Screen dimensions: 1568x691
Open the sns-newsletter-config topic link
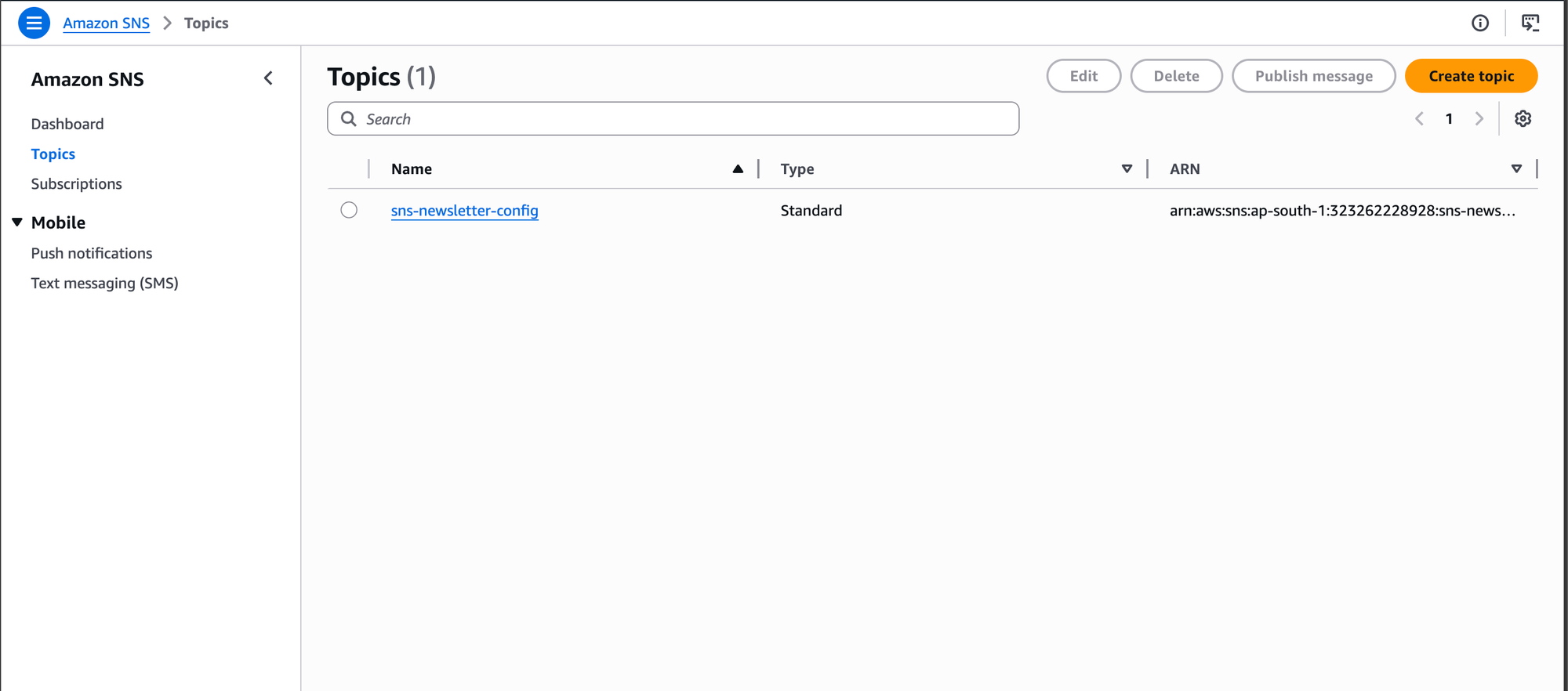point(464,211)
